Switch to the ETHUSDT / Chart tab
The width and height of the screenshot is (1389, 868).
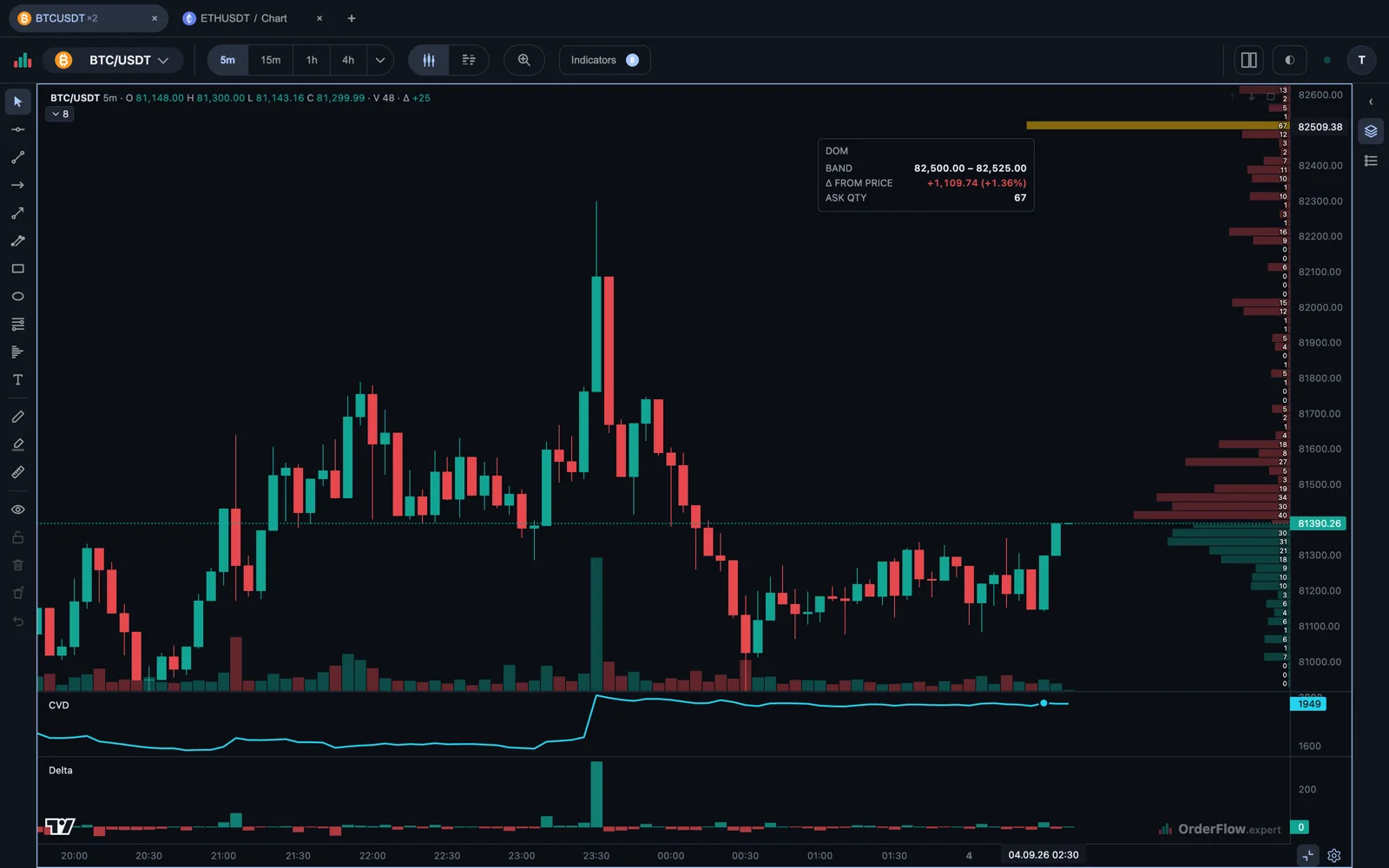coord(243,18)
